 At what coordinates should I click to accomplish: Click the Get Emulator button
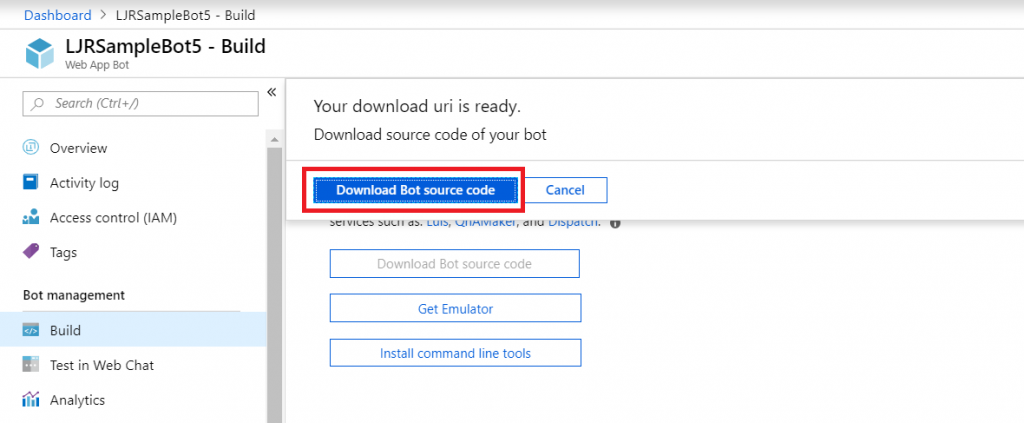click(455, 308)
